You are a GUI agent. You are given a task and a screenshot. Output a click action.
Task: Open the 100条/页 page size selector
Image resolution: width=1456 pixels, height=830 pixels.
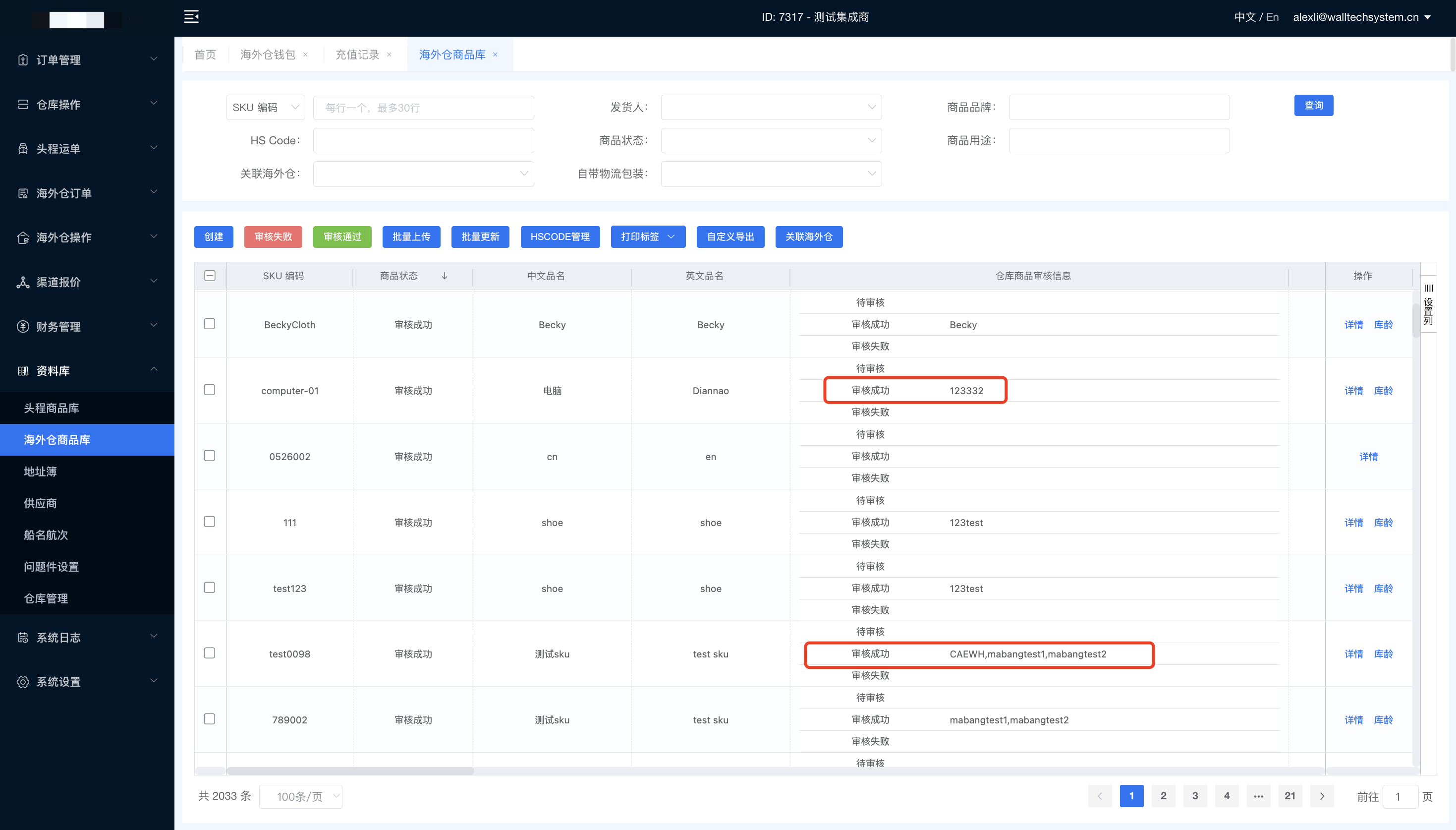[300, 796]
